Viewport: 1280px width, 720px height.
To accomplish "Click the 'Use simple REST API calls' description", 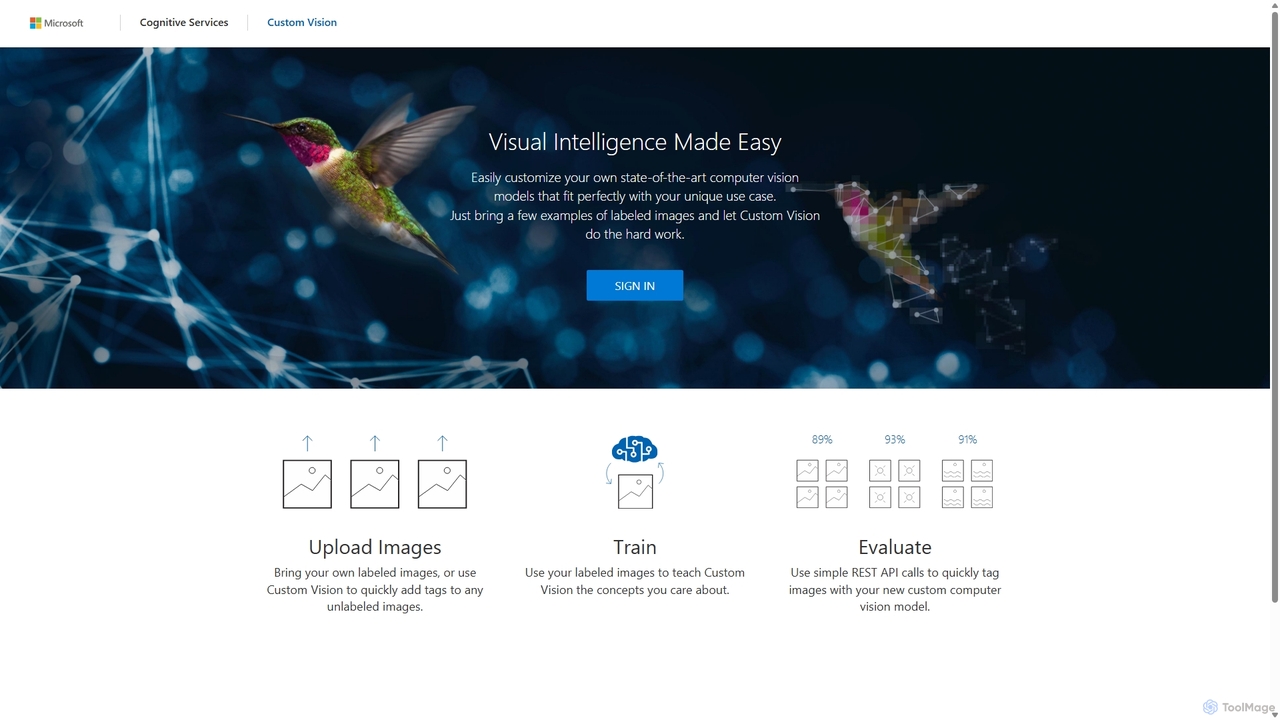I will click(895, 590).
